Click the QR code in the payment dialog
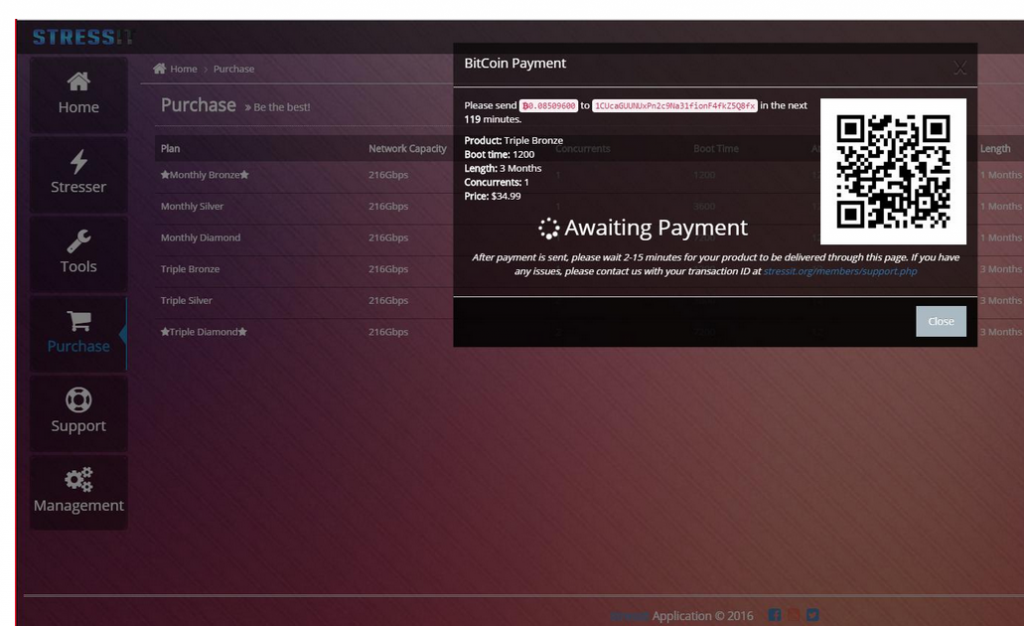This screenshot has height=626, width=1024. [x=893, y=172]
